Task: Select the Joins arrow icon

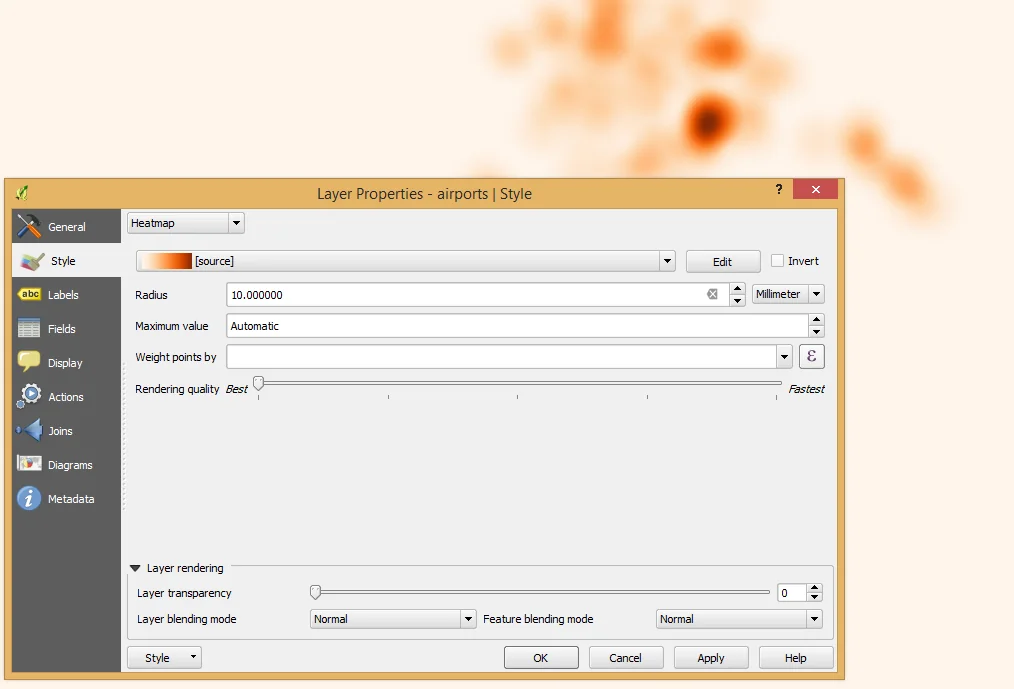Action: (30, 431)
